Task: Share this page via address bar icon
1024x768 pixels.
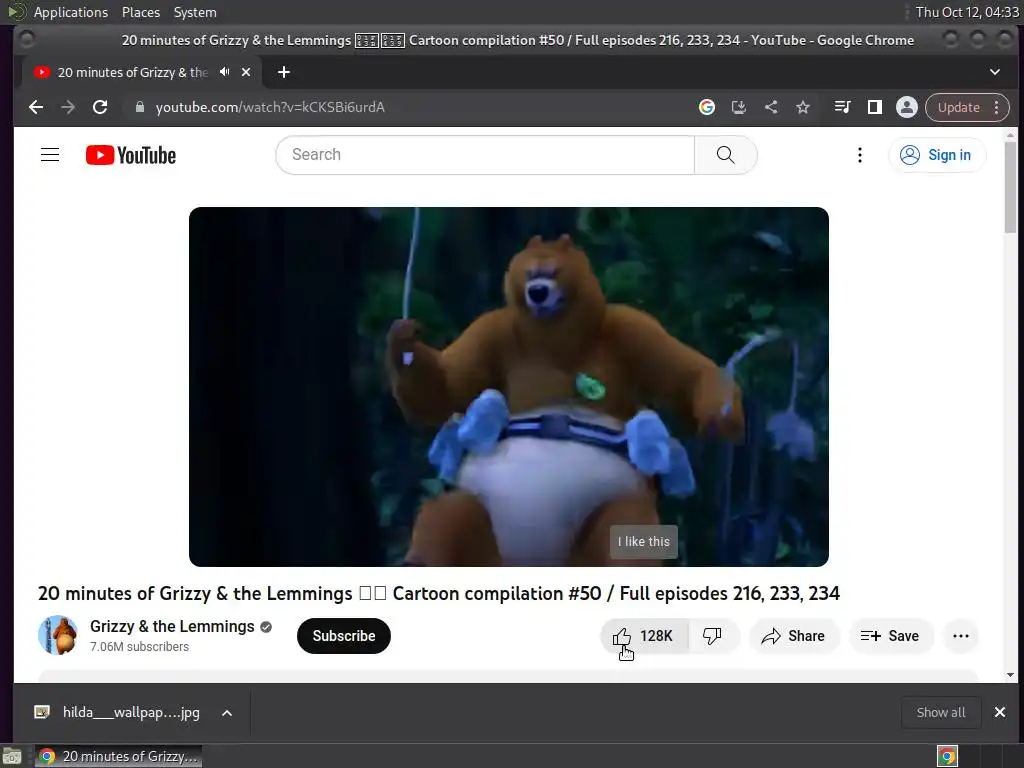Action: click(771, 107)
